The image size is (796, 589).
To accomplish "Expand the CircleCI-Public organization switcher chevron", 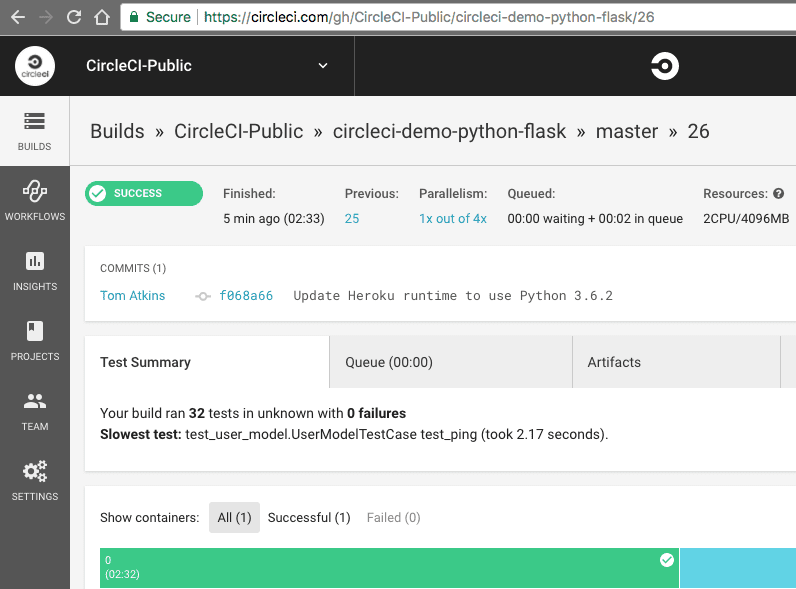I will point(323,66).
